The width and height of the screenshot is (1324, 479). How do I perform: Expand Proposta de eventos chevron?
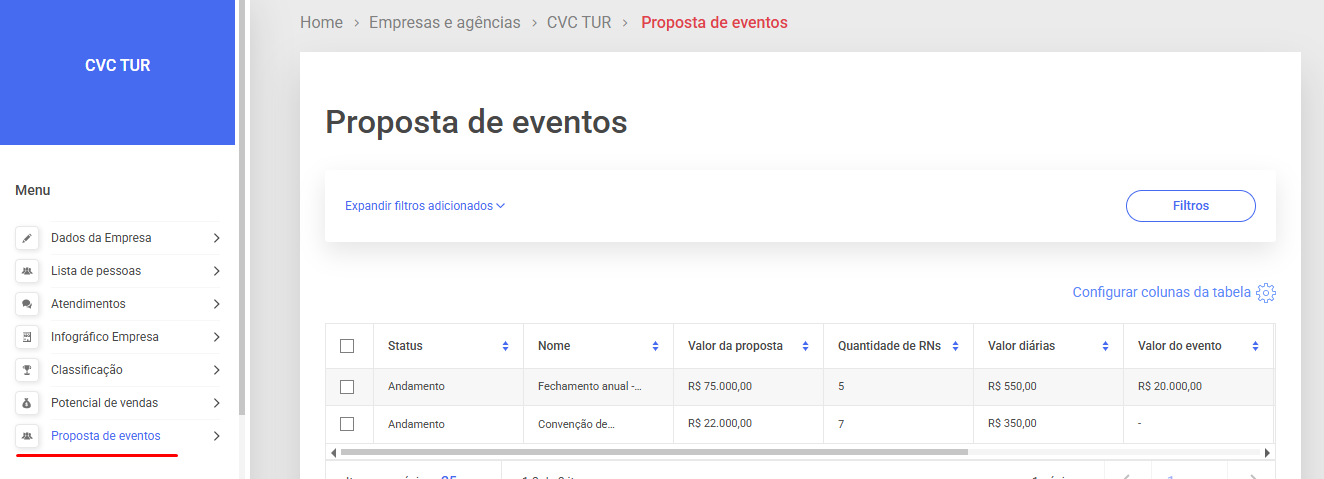[x=216, y=436]
